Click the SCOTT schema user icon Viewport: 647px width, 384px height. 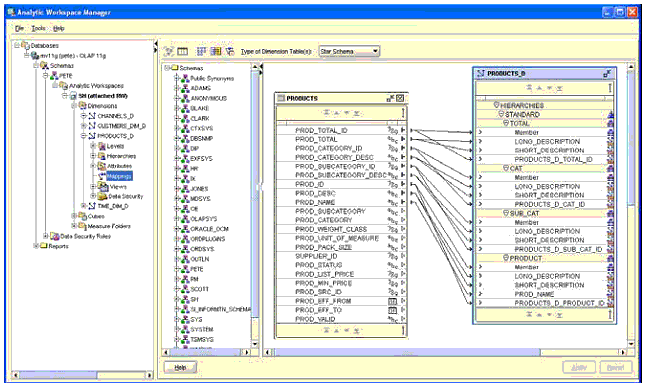185,289
